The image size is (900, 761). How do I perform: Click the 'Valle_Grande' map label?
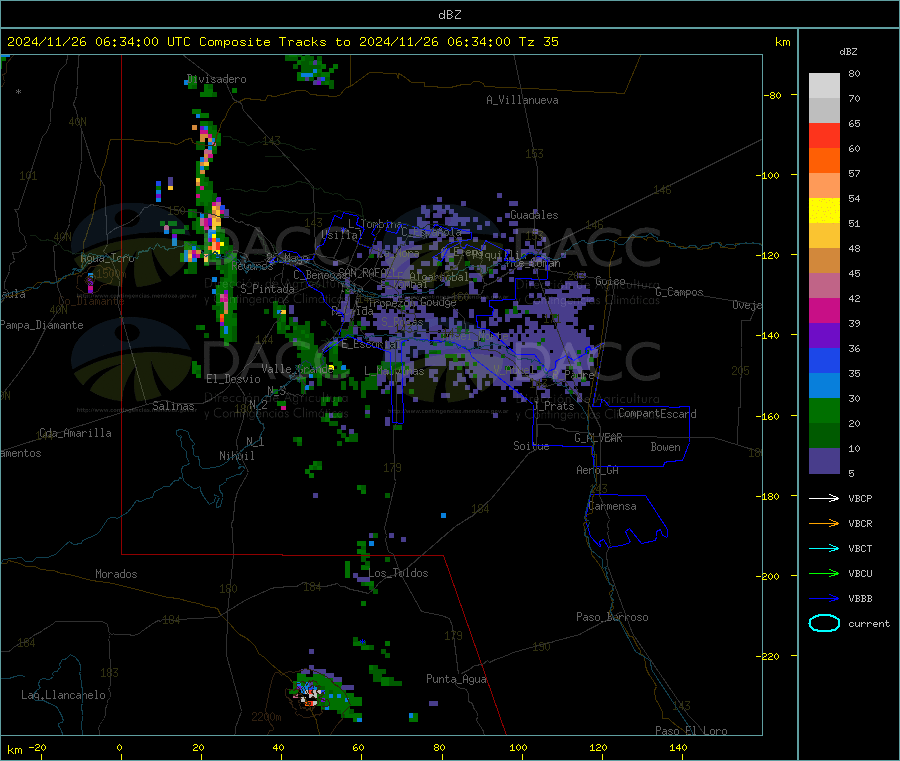point(297,369)
